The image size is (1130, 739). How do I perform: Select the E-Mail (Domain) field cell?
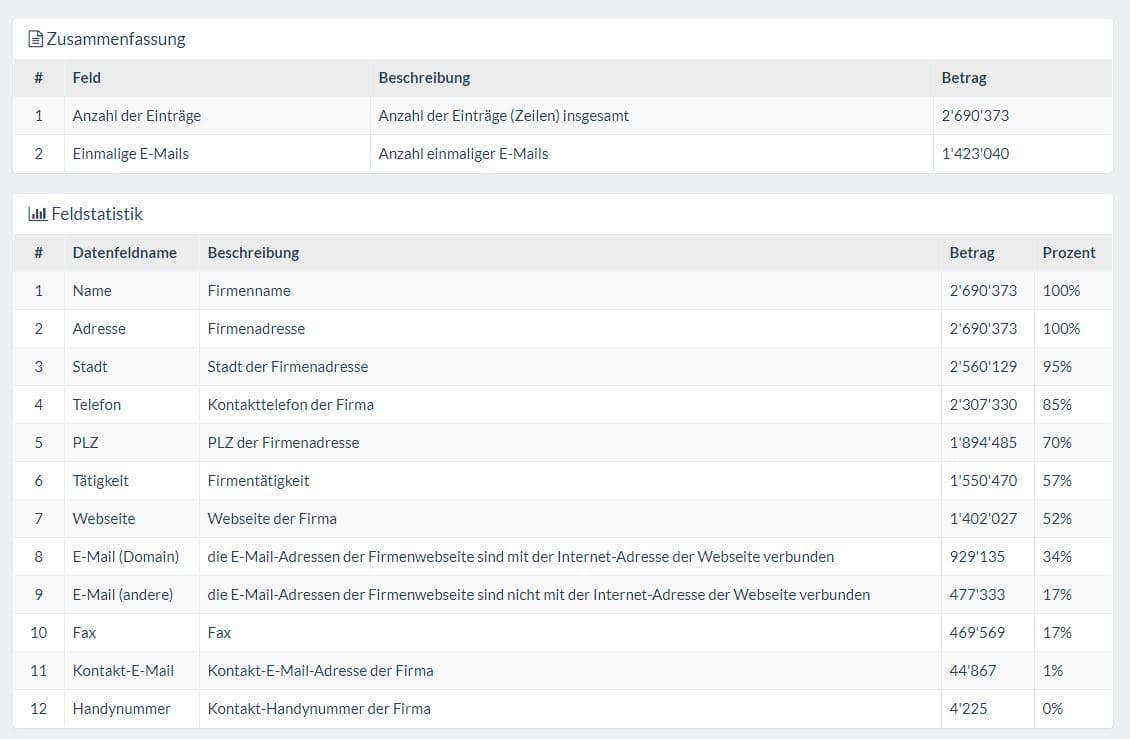126,557
